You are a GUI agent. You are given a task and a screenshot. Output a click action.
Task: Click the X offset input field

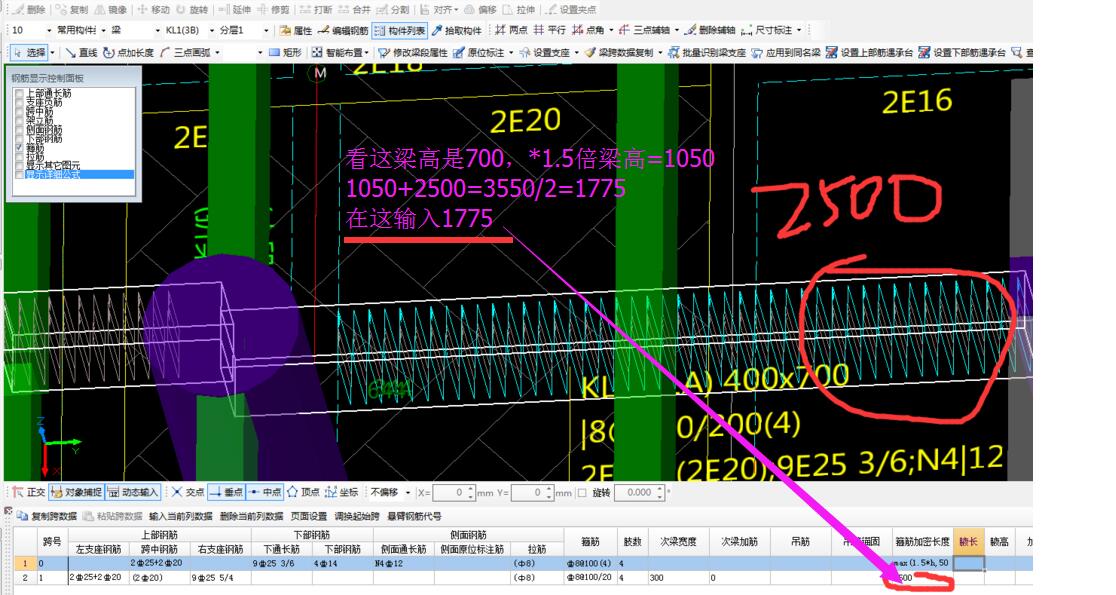click(x=453, y=493)
